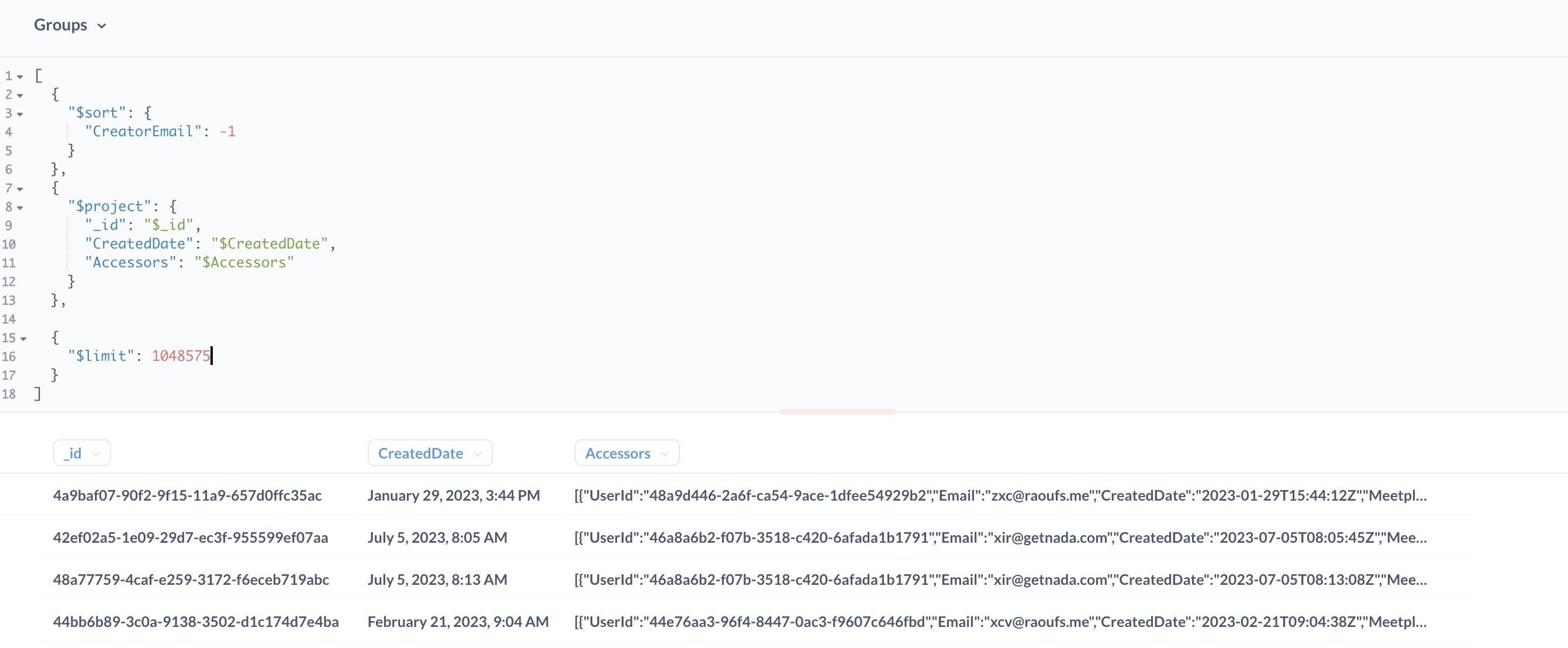Open the CreatedDate column header menu

click(x=430, y=453)
